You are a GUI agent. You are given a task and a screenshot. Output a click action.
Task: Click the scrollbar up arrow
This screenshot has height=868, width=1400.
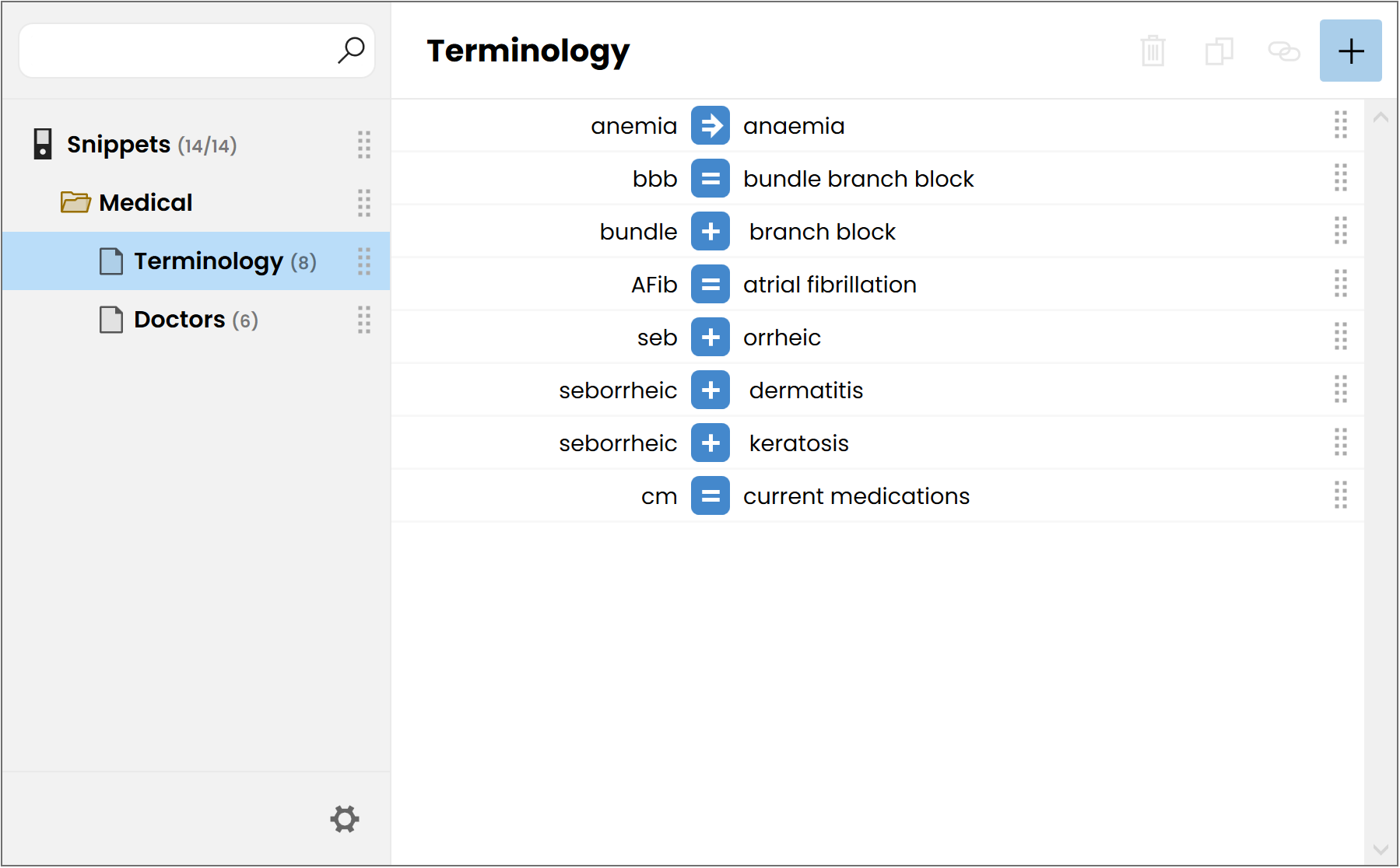pos(1381,117)
